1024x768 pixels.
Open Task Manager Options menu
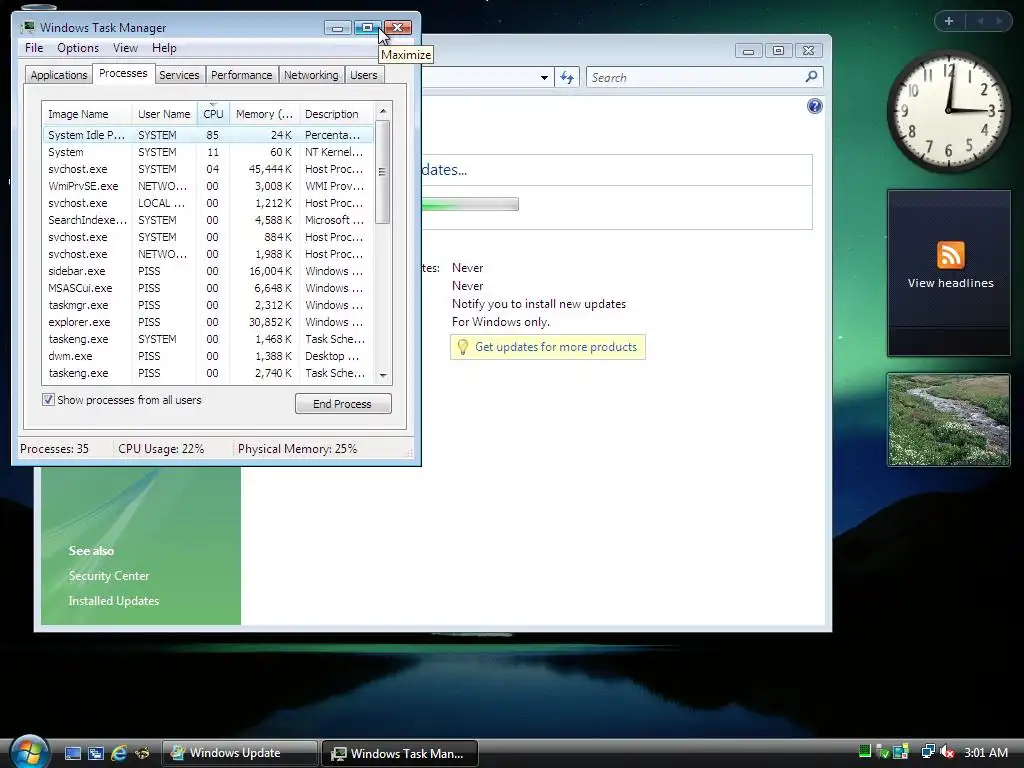(78, 48)
